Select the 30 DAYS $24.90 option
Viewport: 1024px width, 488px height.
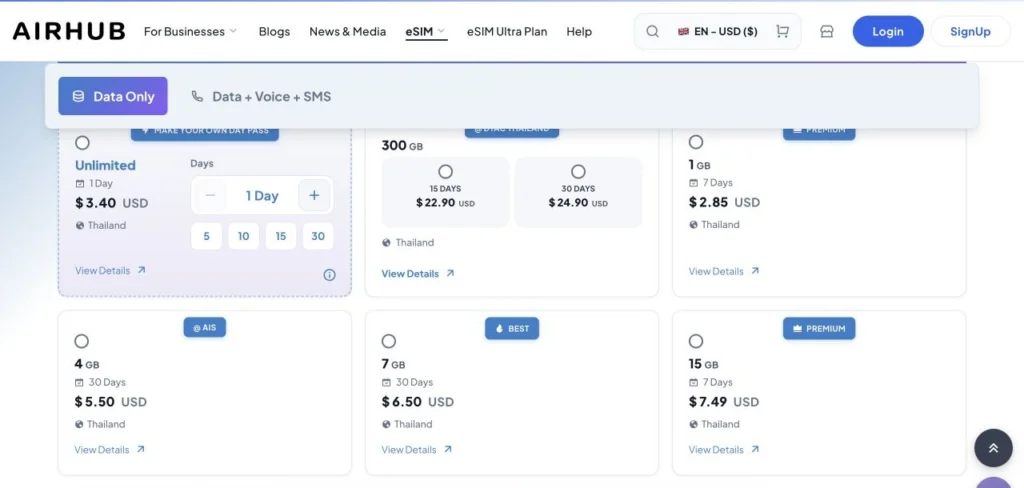pos(578,192)
